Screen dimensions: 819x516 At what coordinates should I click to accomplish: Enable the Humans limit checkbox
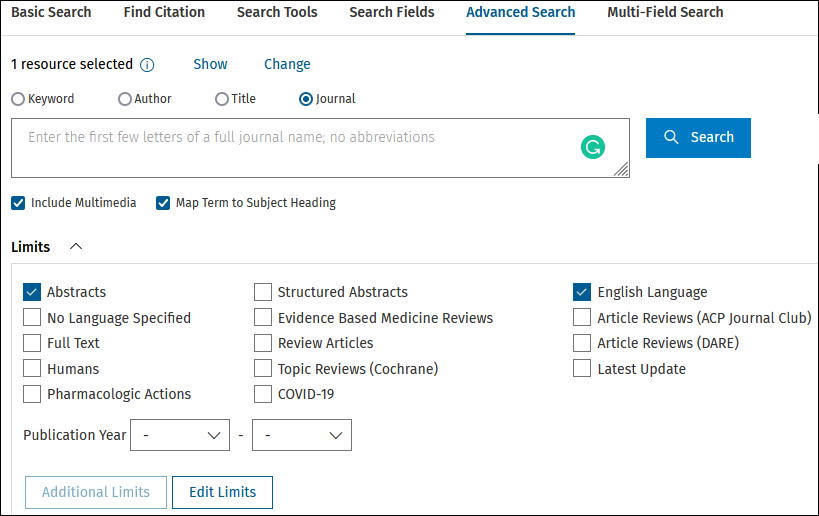32,368
